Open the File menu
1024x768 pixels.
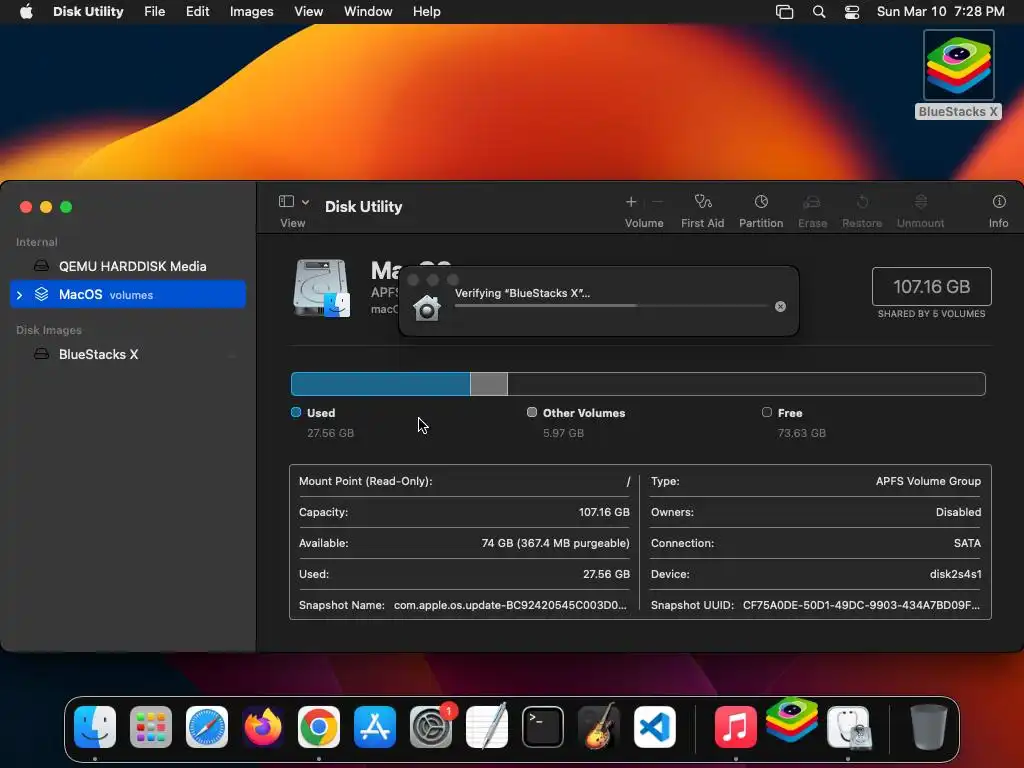(155, 12)
